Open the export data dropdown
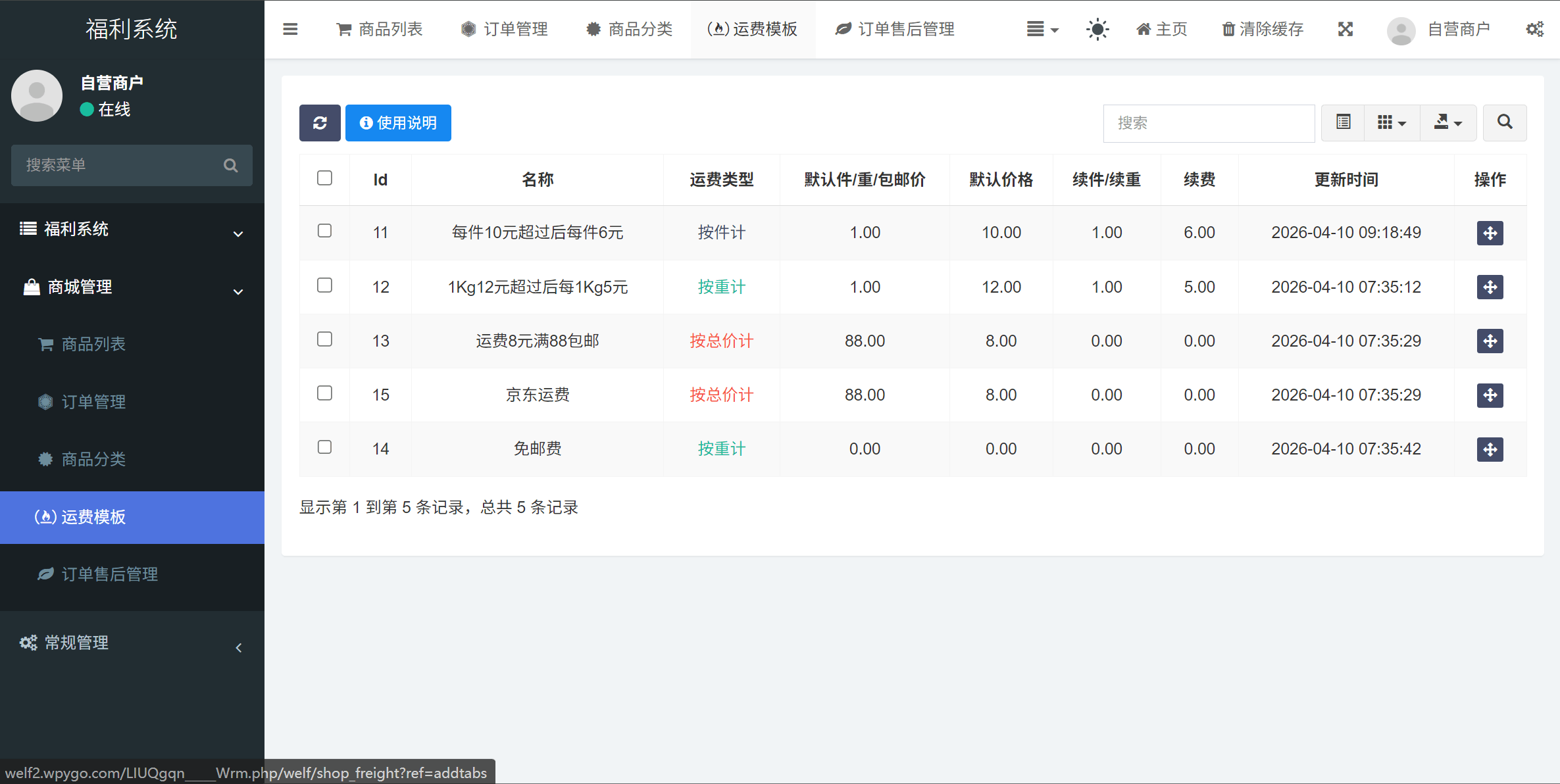The height and width of the screenshot is (784, 1560). 1447,122
